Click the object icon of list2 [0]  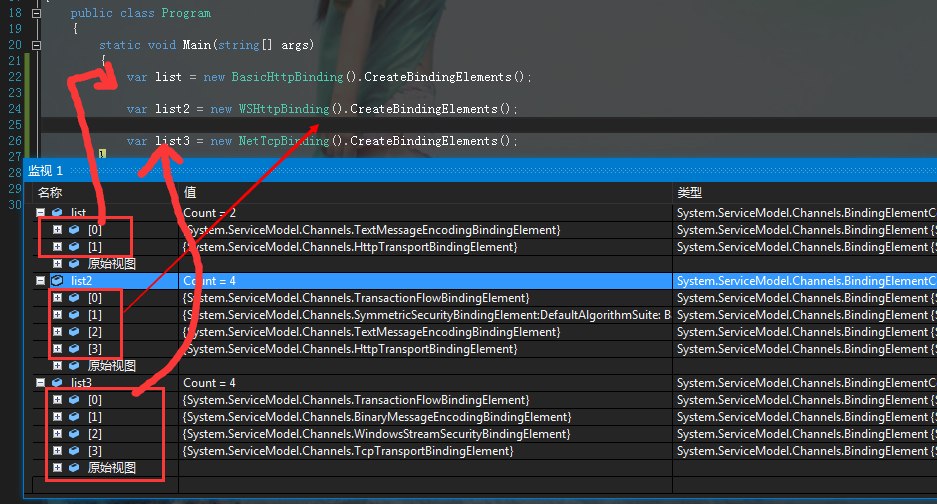[x=74, y=298]
